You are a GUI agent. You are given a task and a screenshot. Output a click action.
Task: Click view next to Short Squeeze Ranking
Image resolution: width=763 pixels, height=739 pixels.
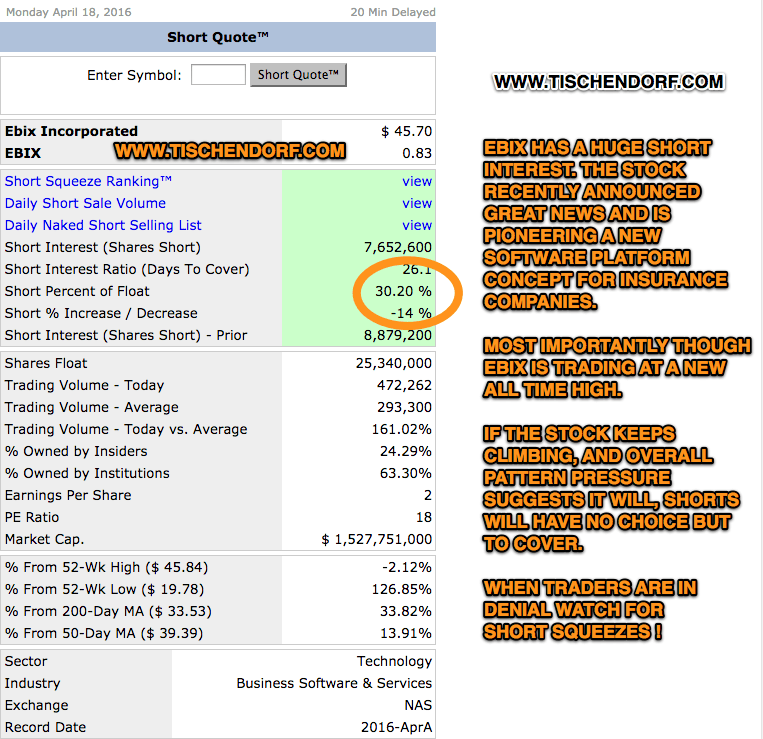(x=417, y=181)
